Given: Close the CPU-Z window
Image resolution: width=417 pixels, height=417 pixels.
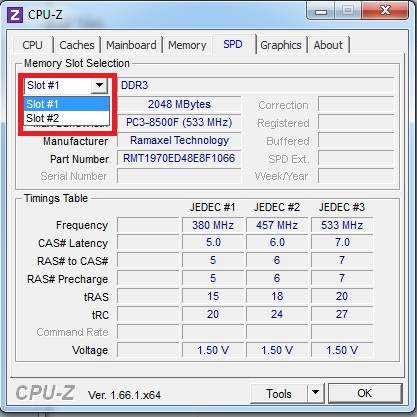Looking at the screenshot, I should pos(385,11).
